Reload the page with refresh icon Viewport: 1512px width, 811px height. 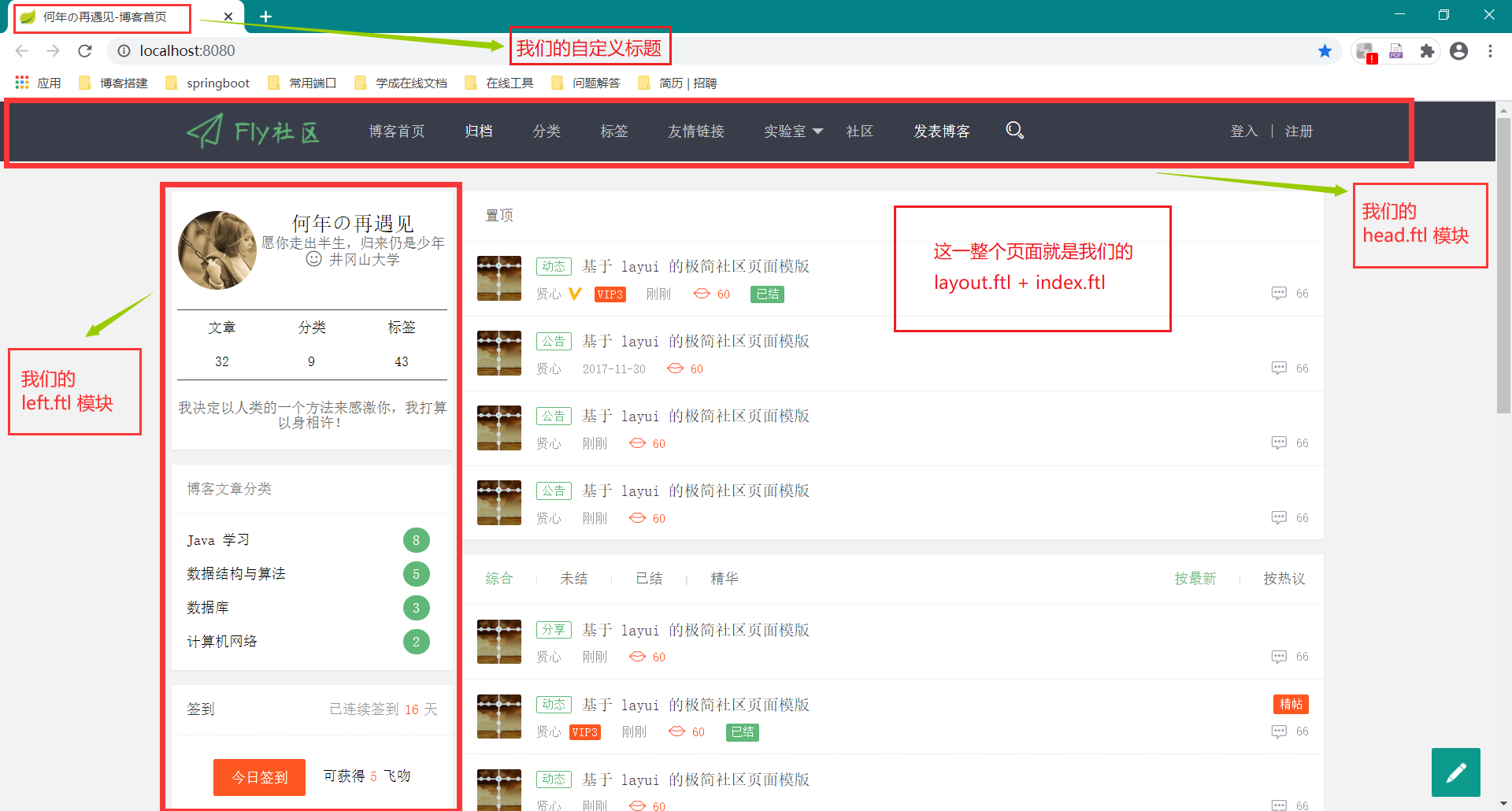(x=85, y=51)
